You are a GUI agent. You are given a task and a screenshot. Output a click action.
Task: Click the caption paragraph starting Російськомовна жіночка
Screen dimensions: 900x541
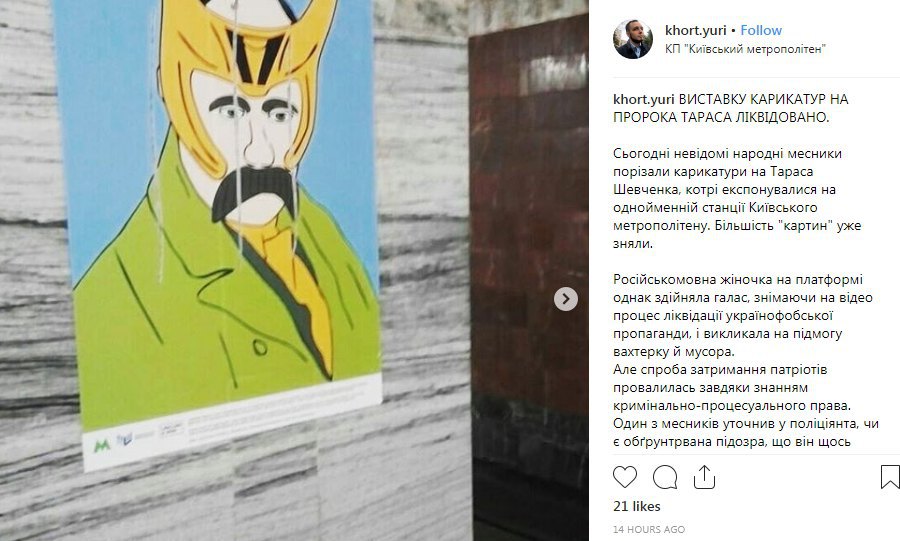point(743,316)
